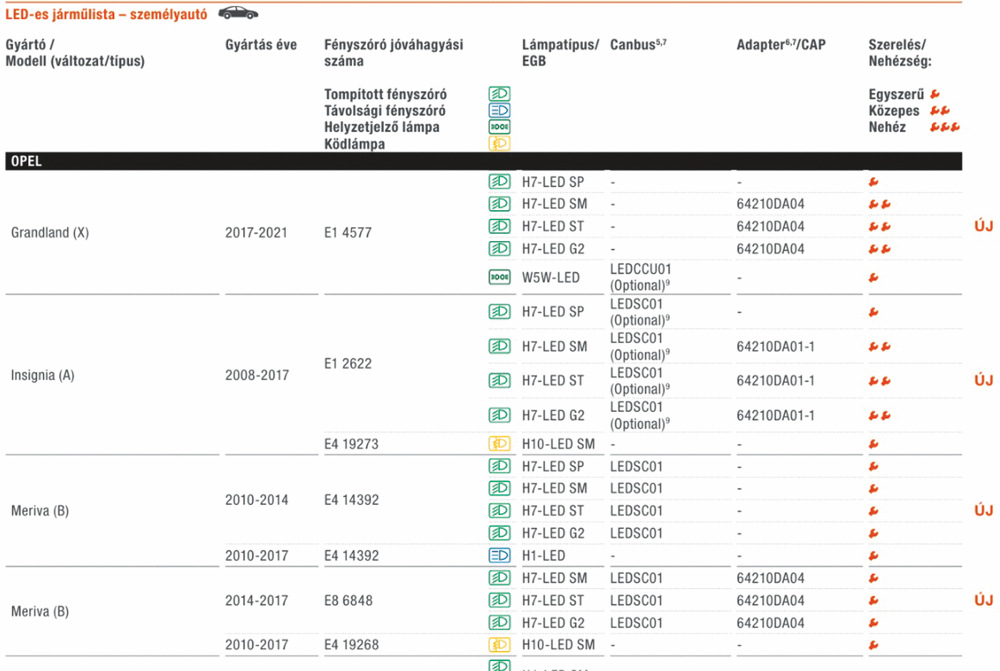Click the 'Szerelés/ Nehézség:' column header

coord(900,53)
